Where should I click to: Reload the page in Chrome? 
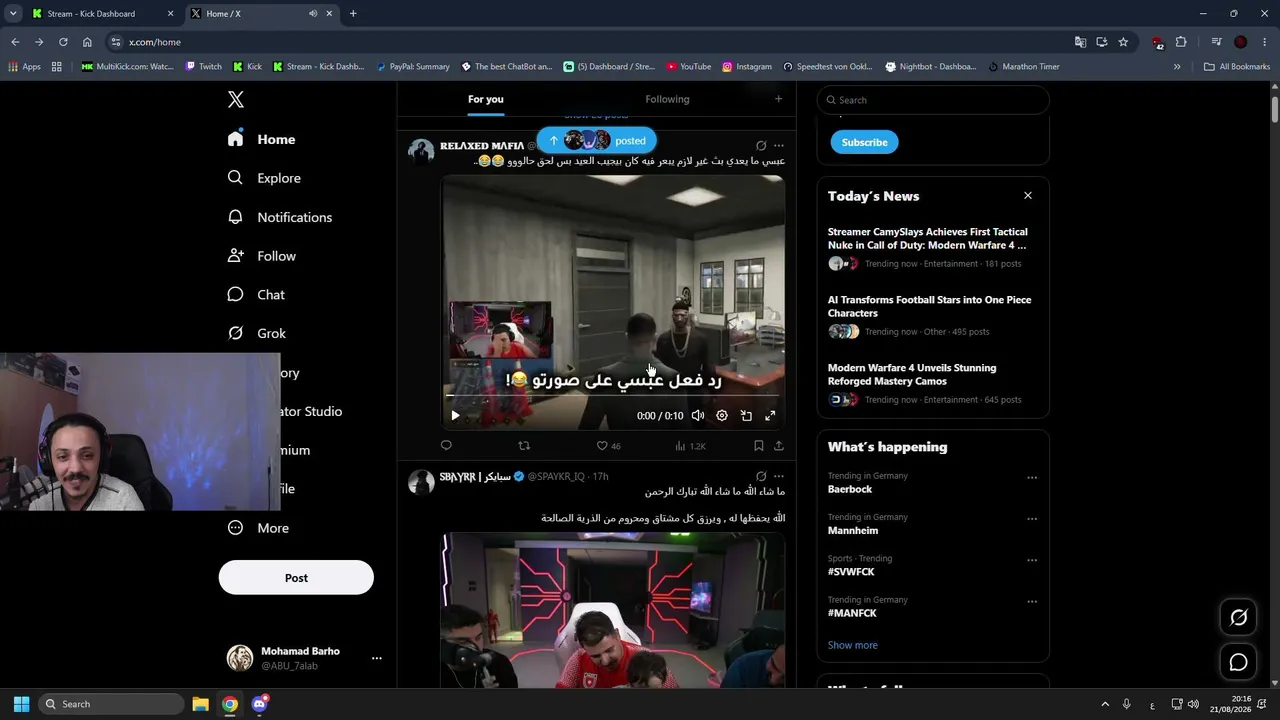click(x=63, y=42)
